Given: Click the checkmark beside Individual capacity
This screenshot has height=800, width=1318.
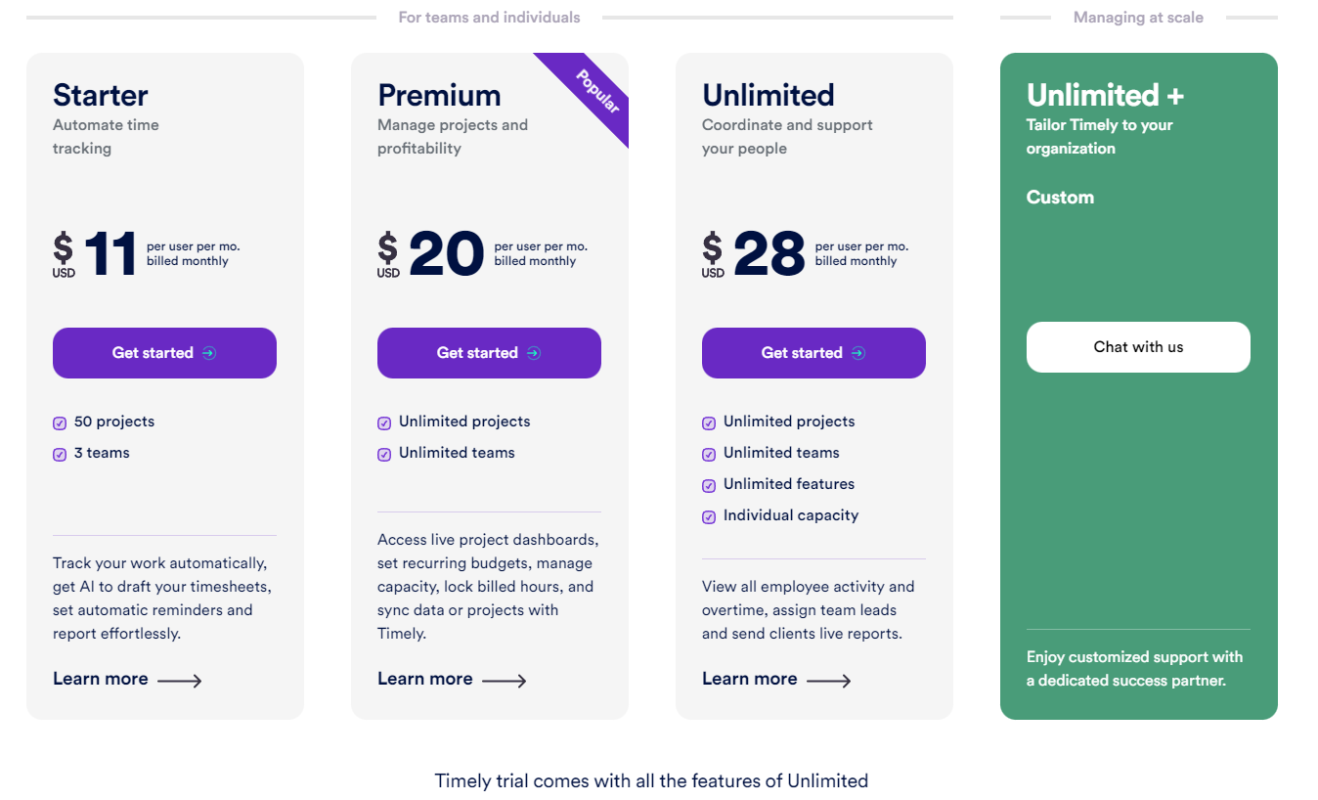Looking at the screenshot, I should [x=709, y=517].
